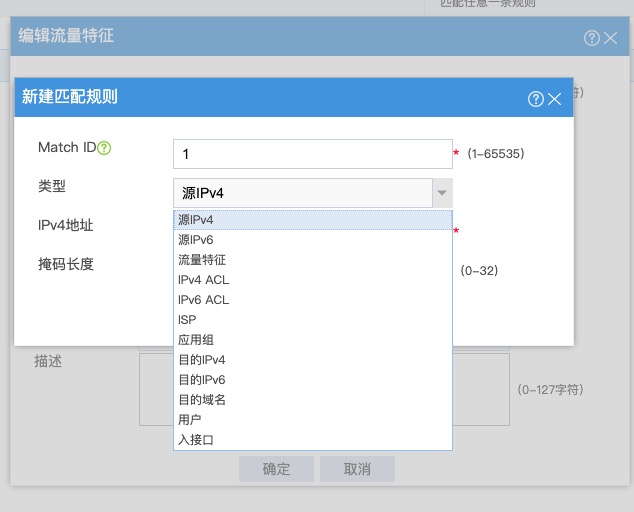Click the 取消 button
634x512 pixels.
[x=357, y=469]
